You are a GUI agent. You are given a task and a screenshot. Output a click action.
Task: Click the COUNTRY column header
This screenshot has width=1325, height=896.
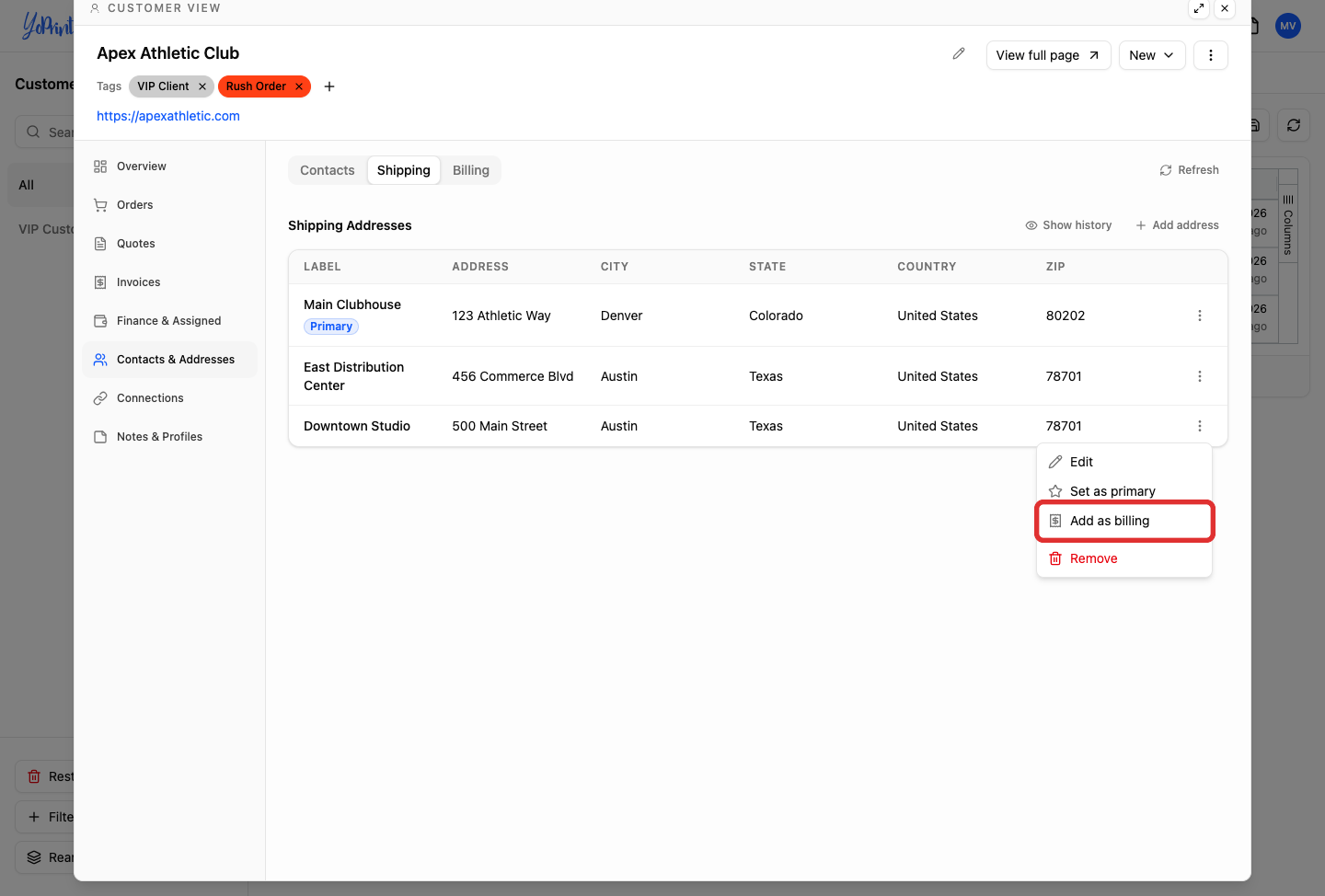tap(927, 267)
